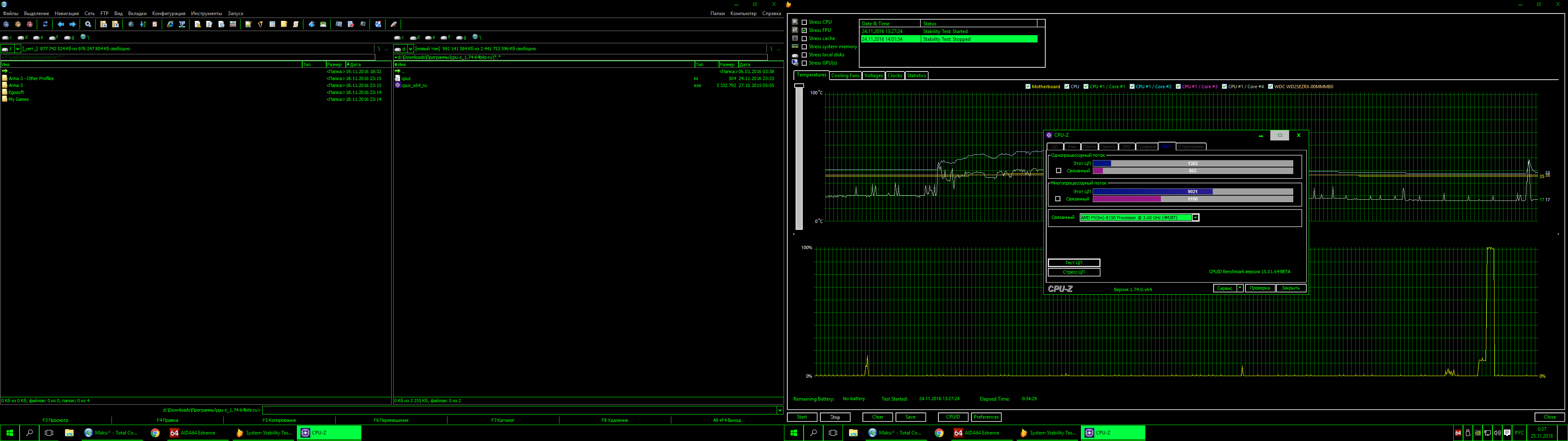
Task: Click the blue forward arrow icon
Action: [x=72, y=24]
